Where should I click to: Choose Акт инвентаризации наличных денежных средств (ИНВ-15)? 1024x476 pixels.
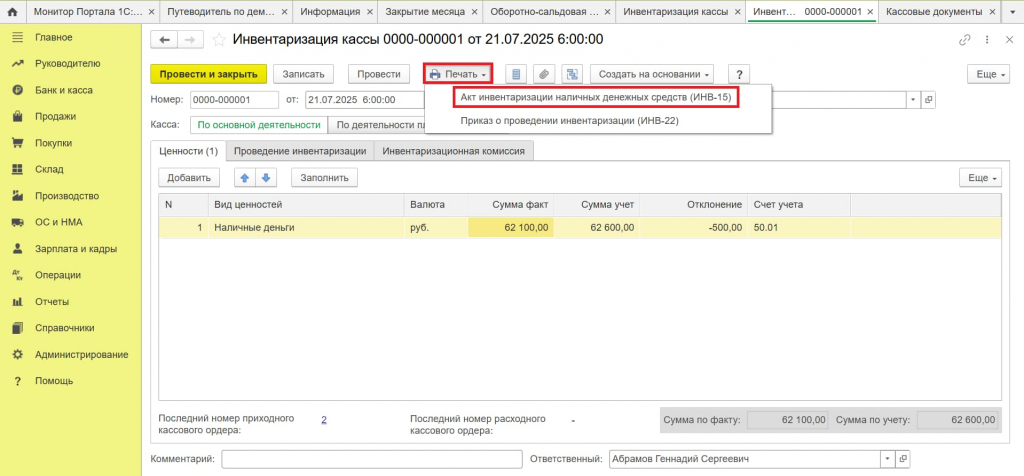click(595, 97)
